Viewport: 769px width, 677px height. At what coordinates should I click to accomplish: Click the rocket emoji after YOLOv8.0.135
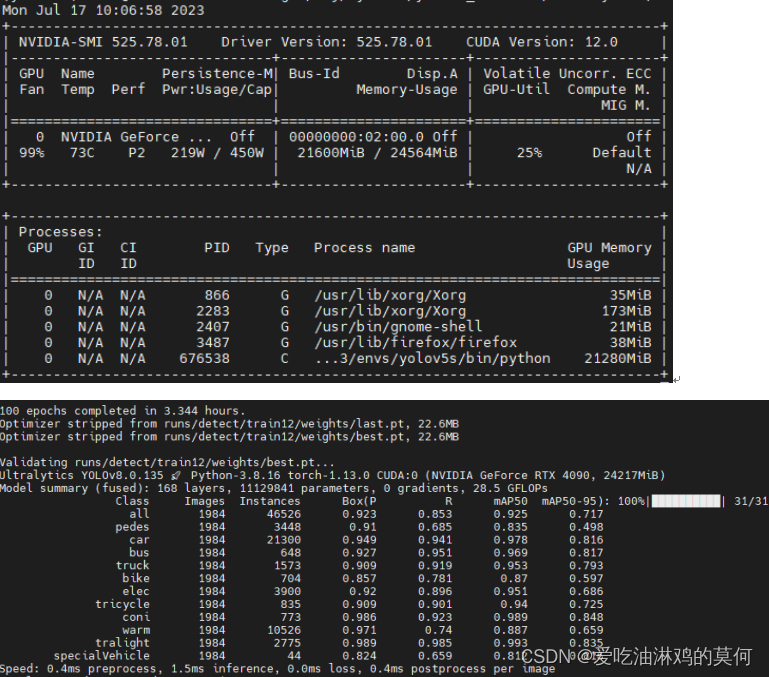(176, 475)
